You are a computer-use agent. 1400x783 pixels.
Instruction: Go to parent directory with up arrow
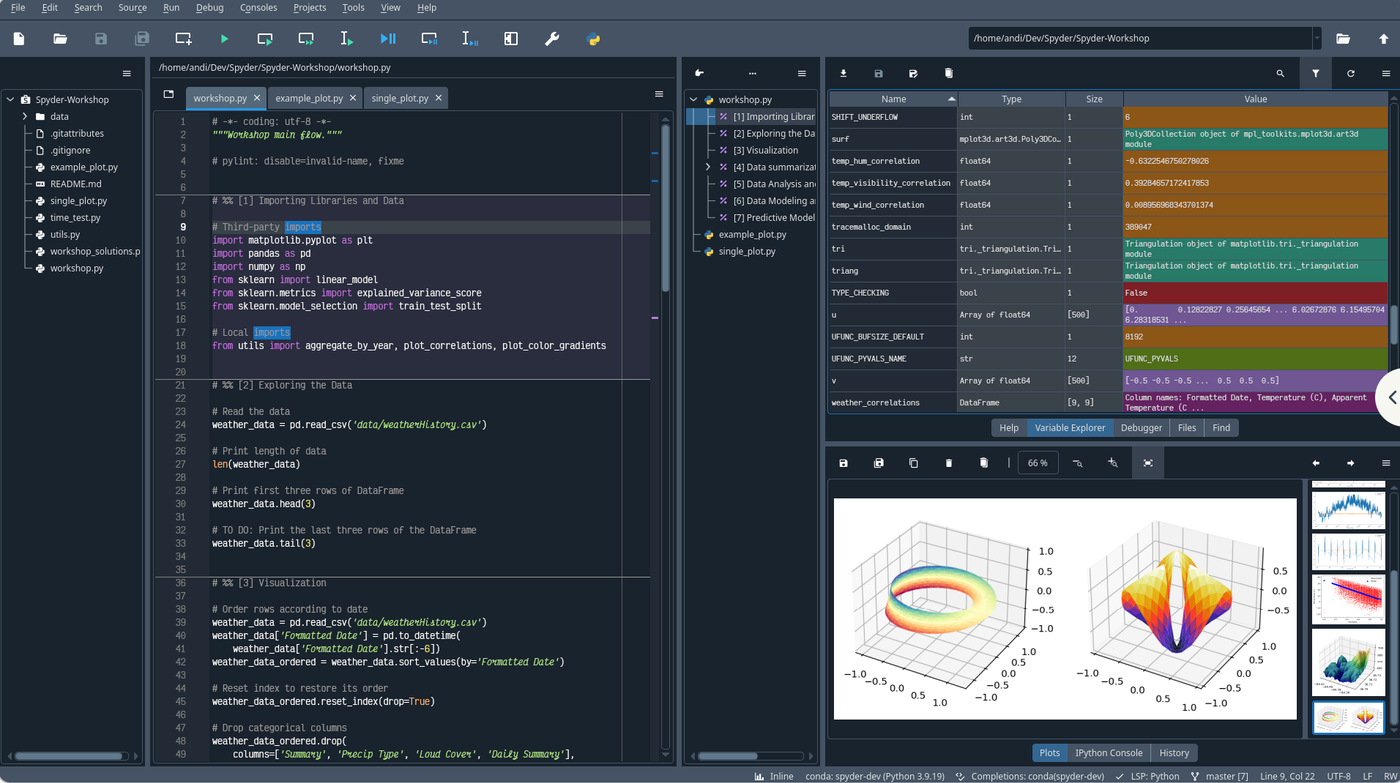click(x=1384, y=39)
